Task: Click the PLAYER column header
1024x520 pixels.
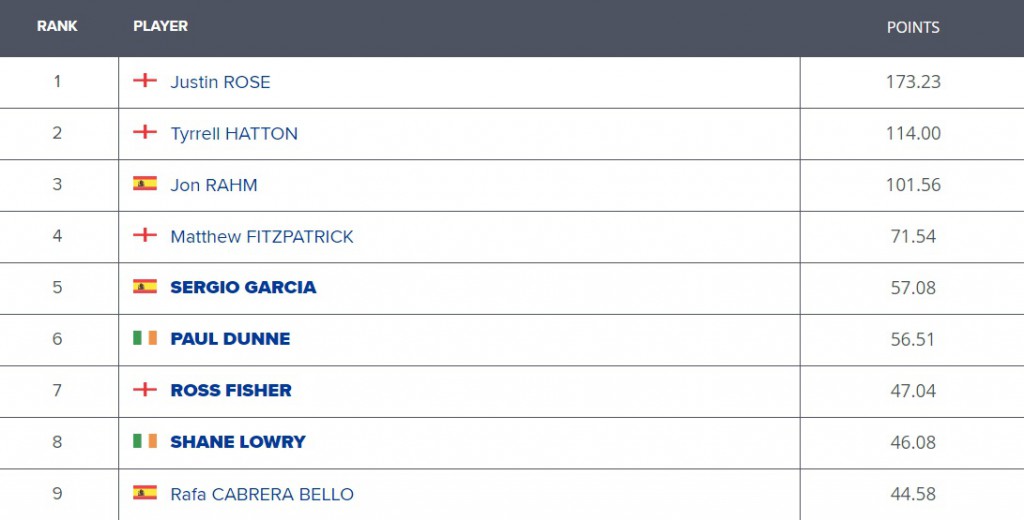Action: 161,26
